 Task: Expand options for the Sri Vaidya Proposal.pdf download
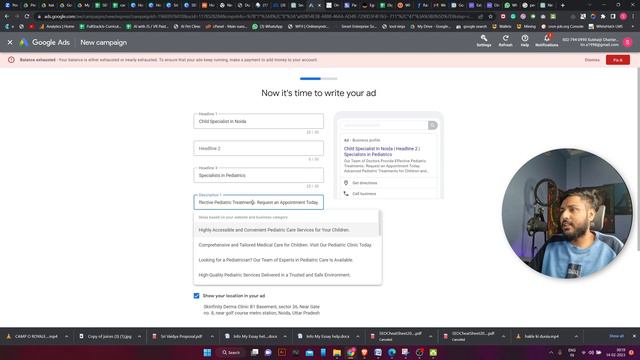pyautogui.click(x=212, y=336)
